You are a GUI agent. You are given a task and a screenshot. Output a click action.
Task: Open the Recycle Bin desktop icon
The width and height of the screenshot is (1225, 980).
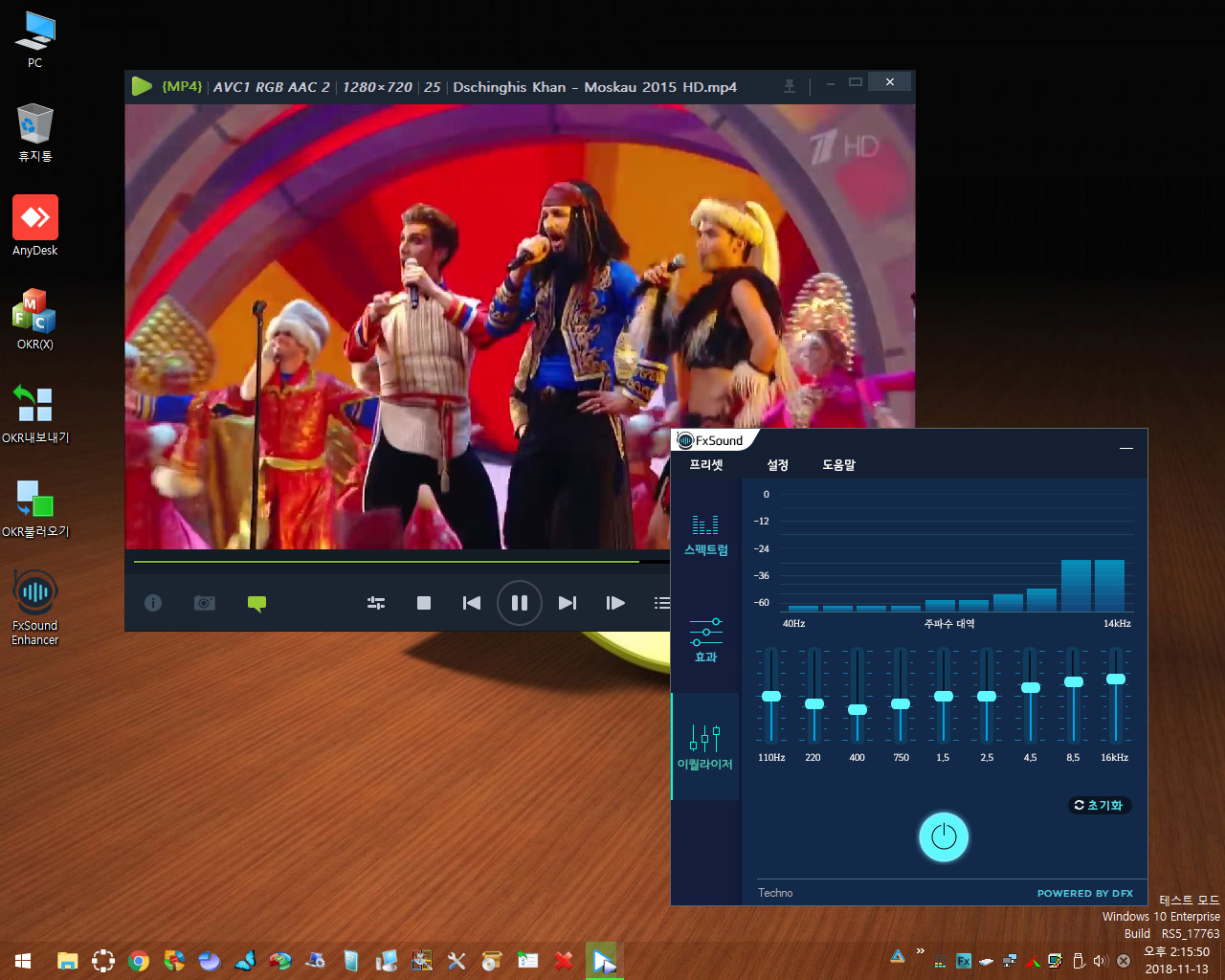(35, 133)
